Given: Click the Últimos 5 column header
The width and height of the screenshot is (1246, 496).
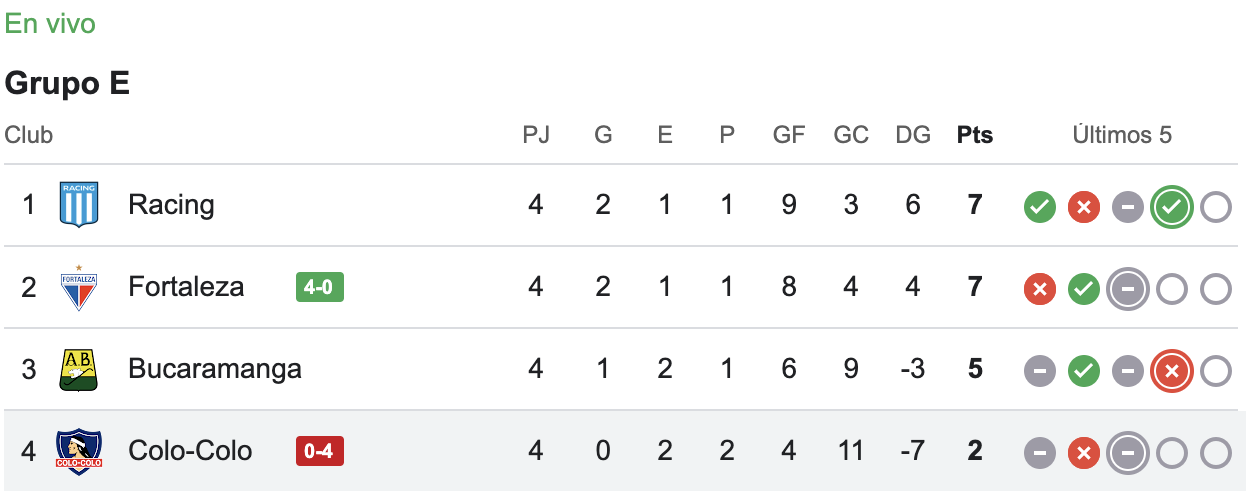Looking at the screenshot, I should (1122, 135).
